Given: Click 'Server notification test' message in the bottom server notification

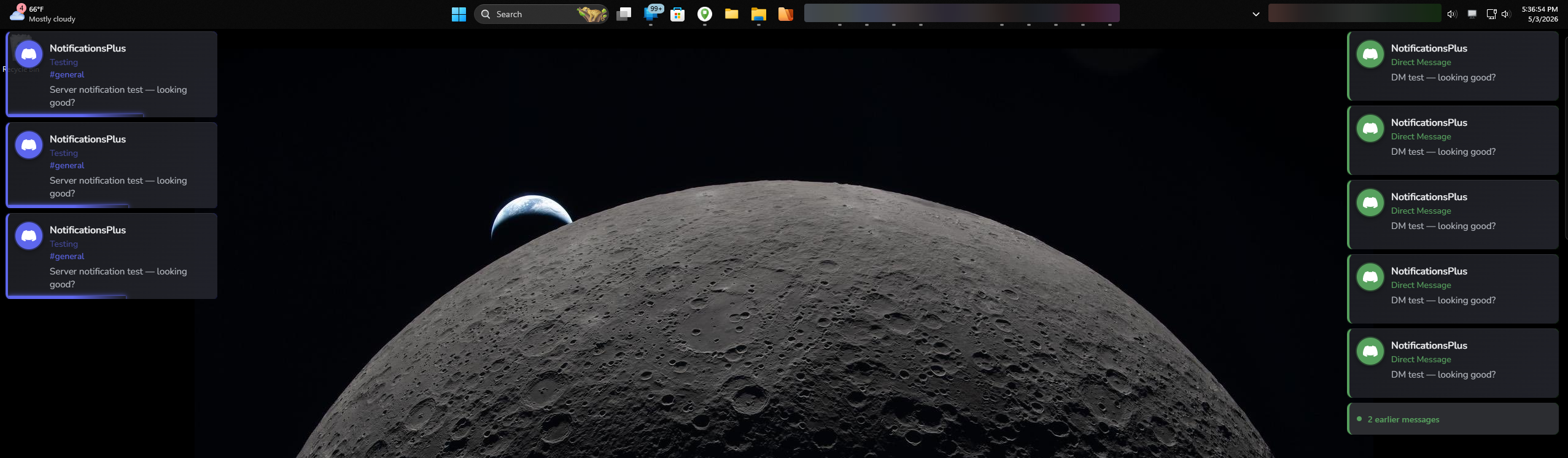Looking at the screenshot, I should [118, 278].
